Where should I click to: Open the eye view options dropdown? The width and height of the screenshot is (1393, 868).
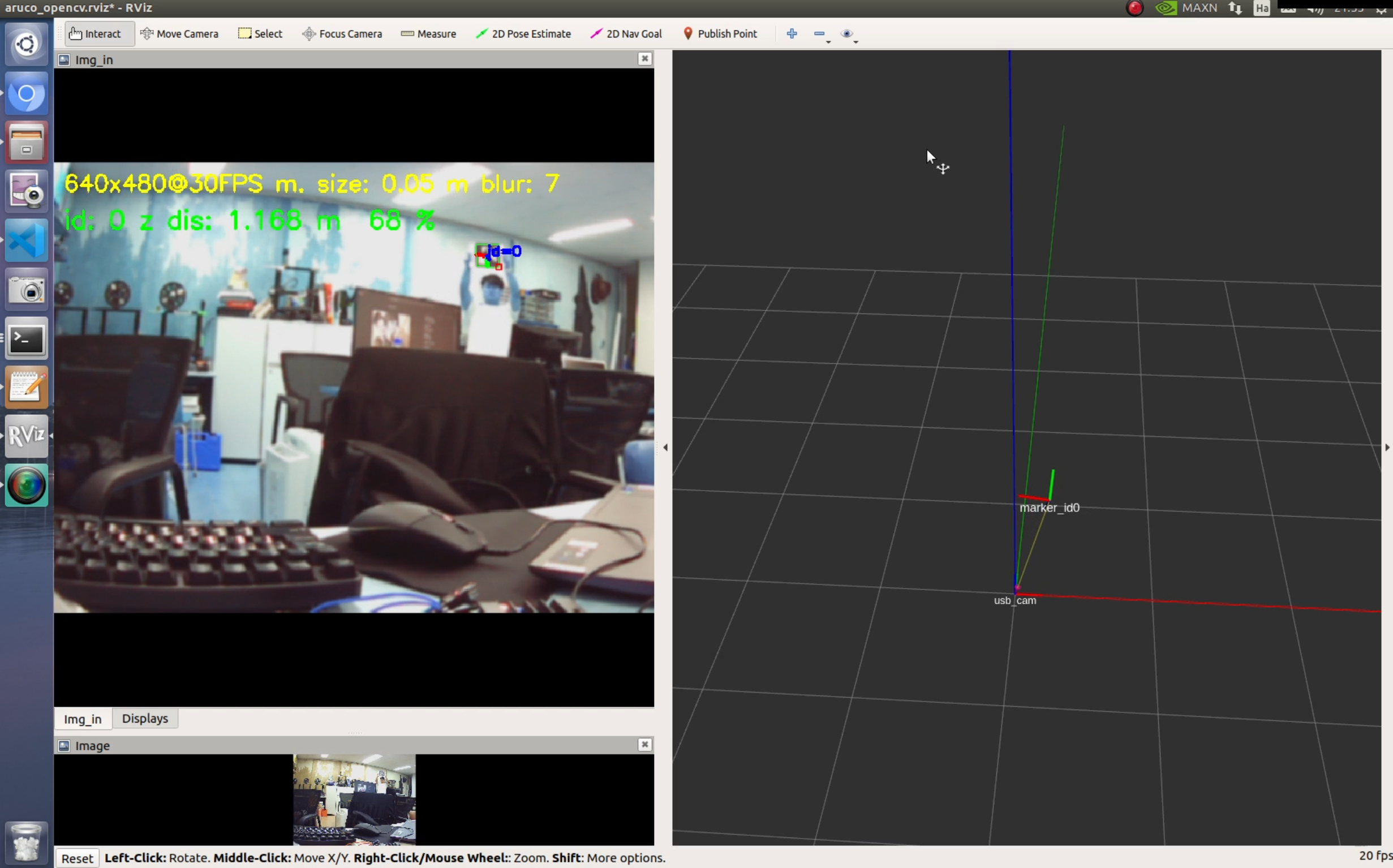point(848,35)
